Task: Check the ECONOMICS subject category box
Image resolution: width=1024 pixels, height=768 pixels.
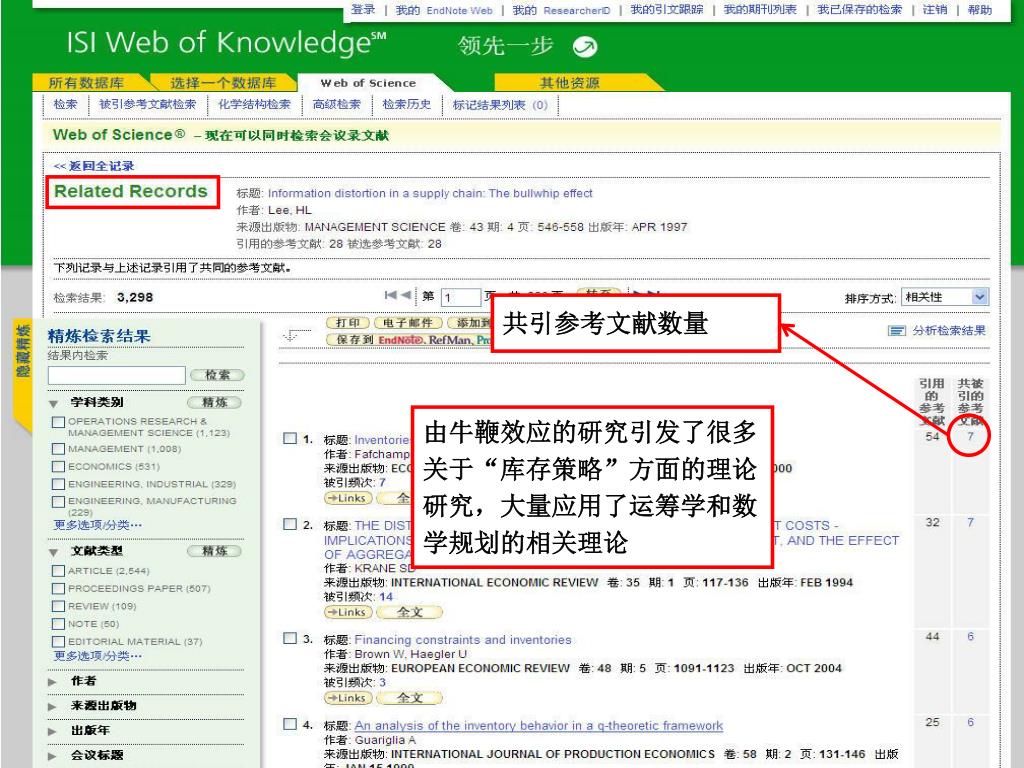Action: pos(59,466)
